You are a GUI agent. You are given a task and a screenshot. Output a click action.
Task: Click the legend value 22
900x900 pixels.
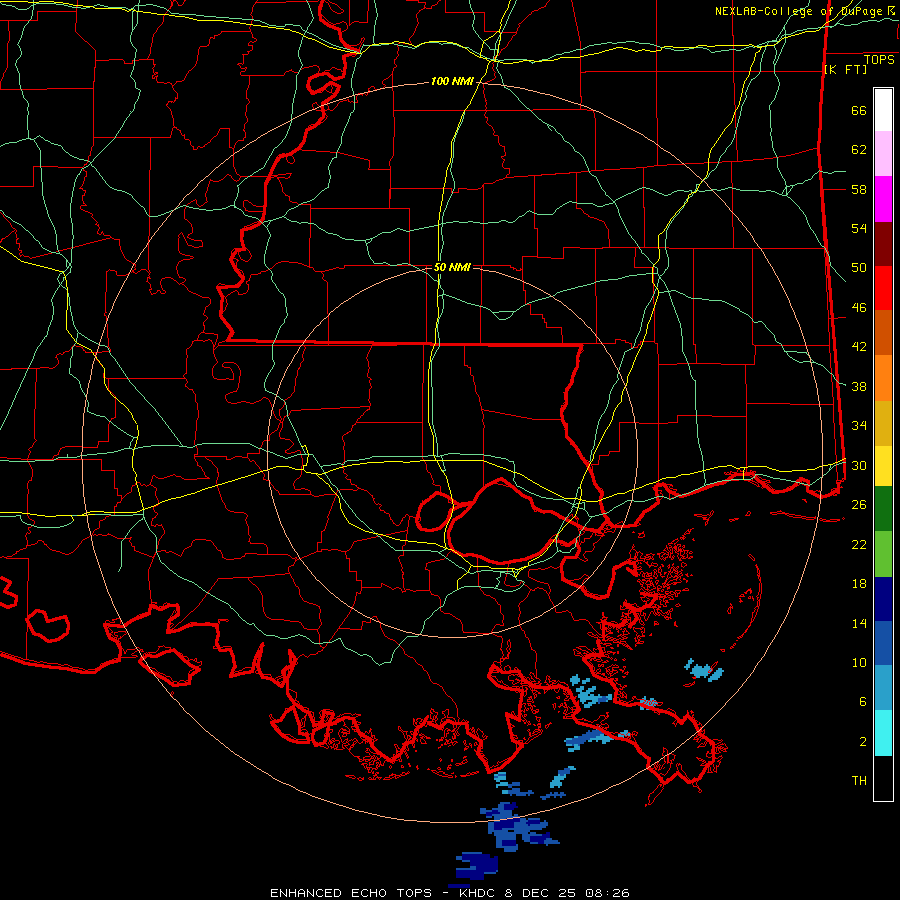tap(859, 544)
